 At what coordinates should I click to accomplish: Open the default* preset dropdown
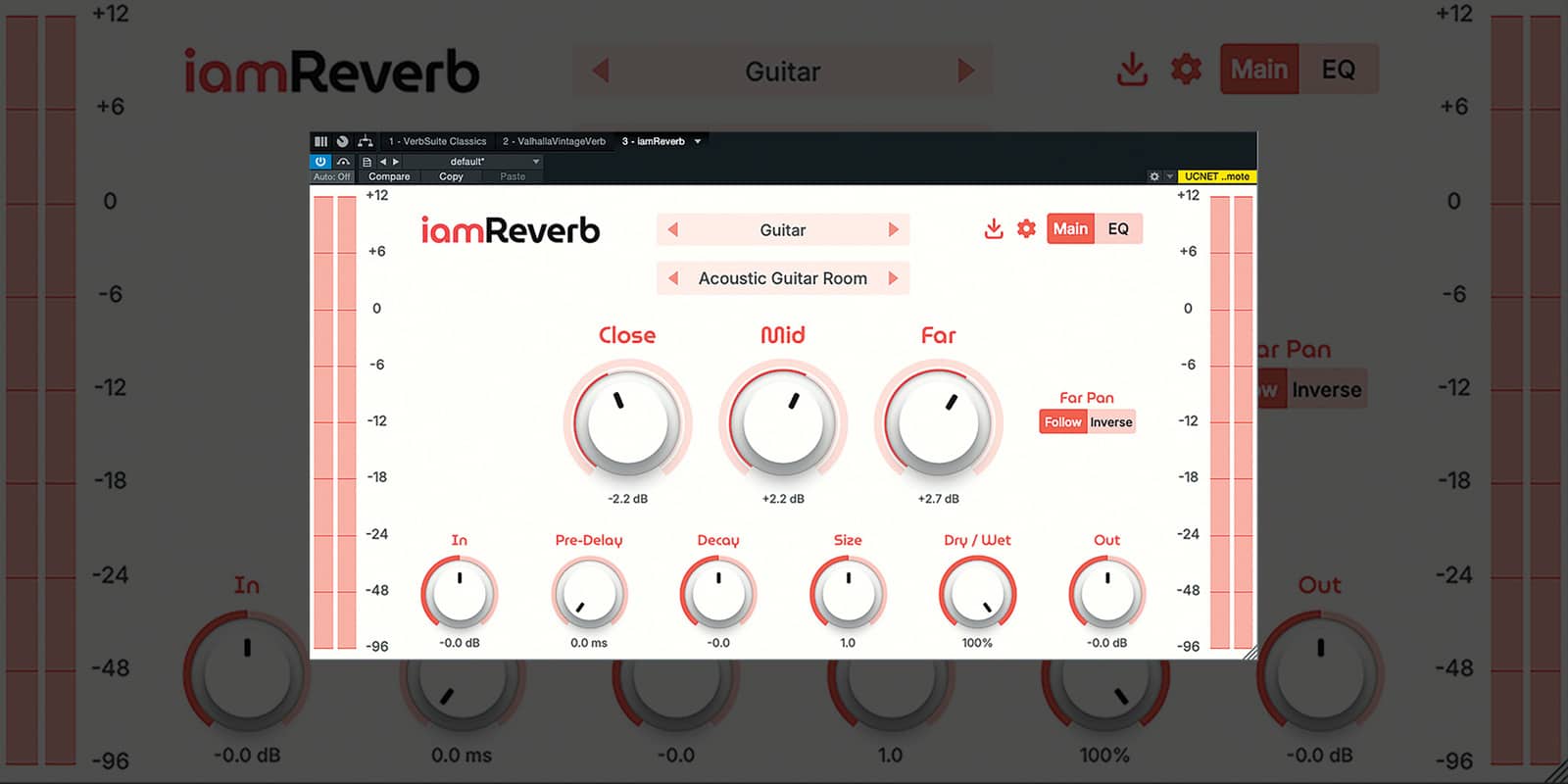[x=473, y=162]
